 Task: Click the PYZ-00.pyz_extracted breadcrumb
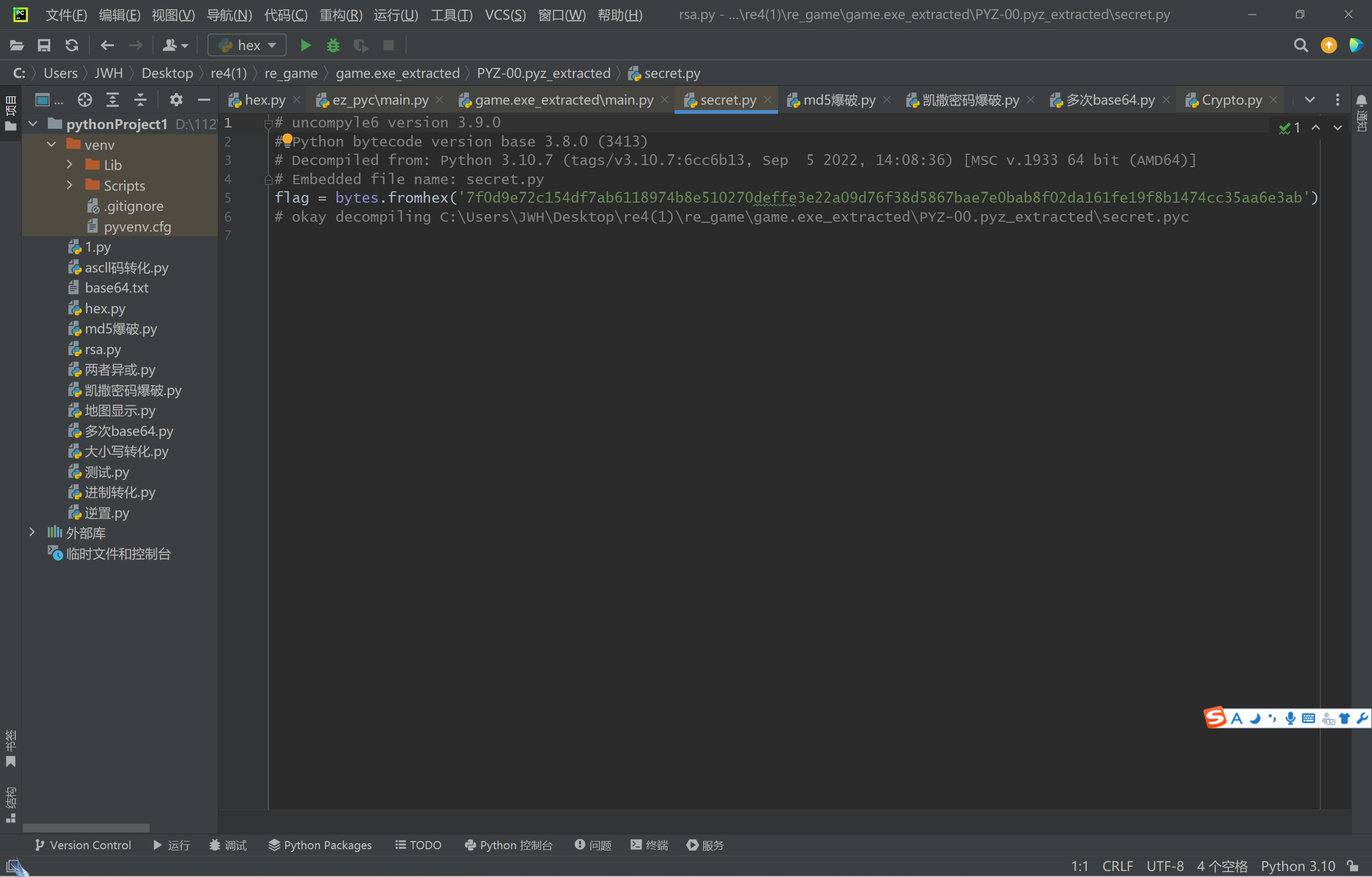pyautogui.click(x=543, y=74)
